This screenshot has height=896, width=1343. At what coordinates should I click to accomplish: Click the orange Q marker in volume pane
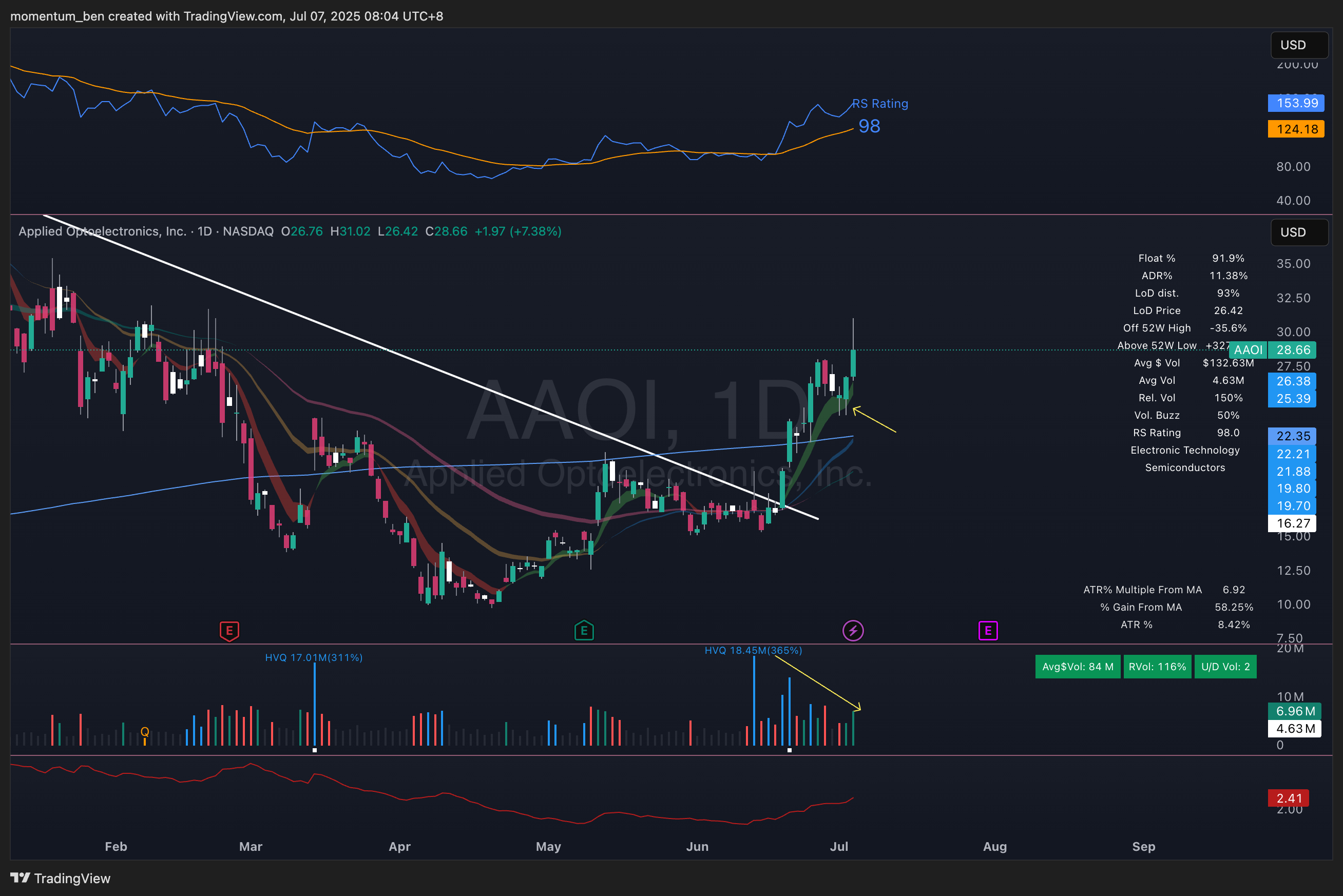145,732
